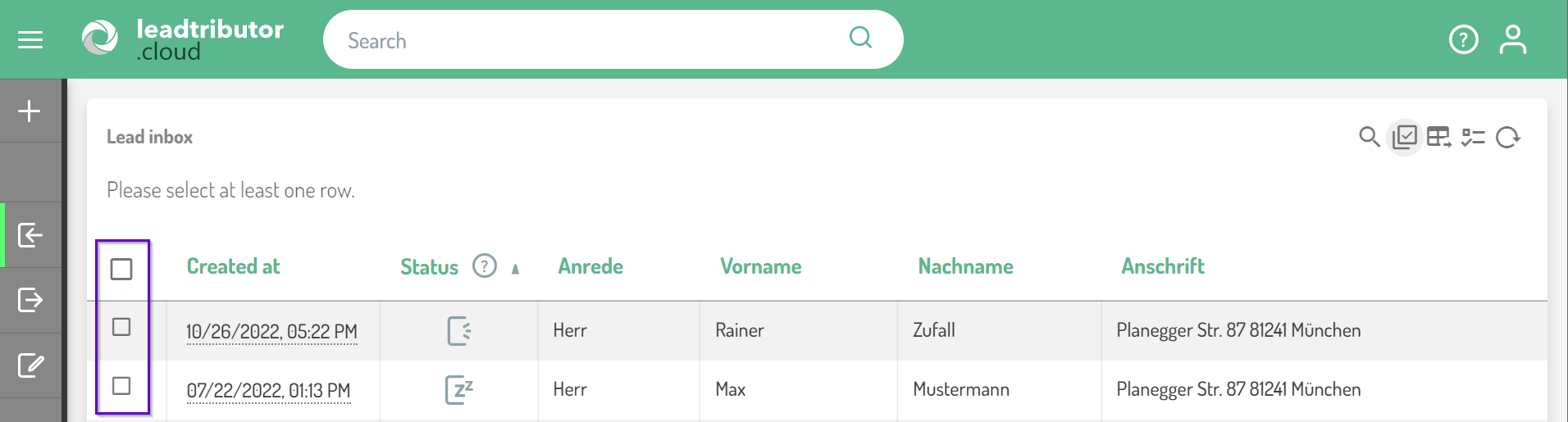This screenshot has height=422, width=1568.
Task: Open the checklist options toolbar icon
Action: coord(1474,137)
